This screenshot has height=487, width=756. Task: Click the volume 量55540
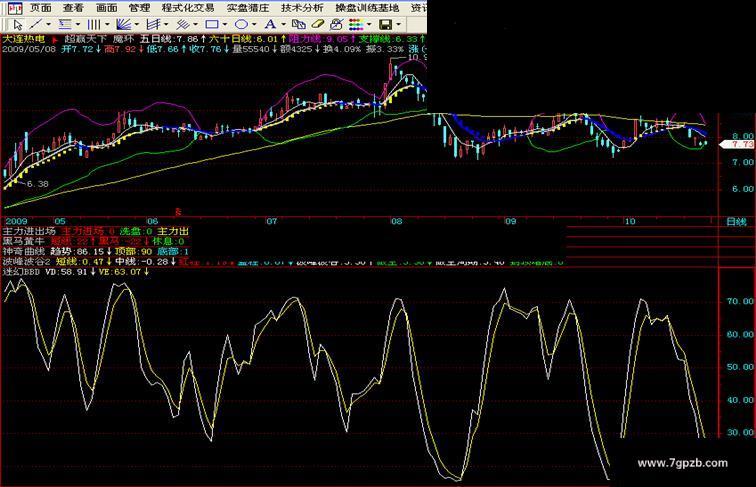[x=251, y=49]
